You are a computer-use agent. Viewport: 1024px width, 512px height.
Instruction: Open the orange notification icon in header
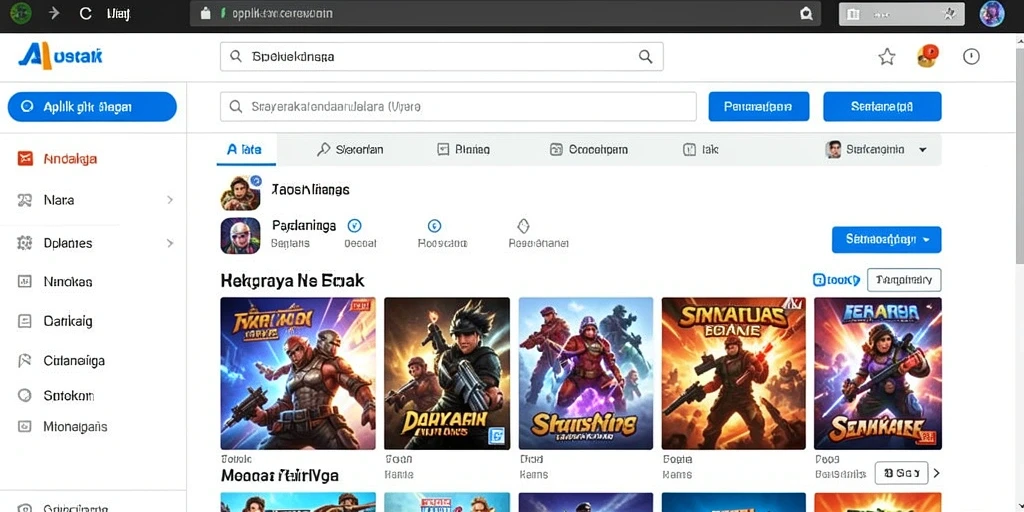tap(927, 56)
